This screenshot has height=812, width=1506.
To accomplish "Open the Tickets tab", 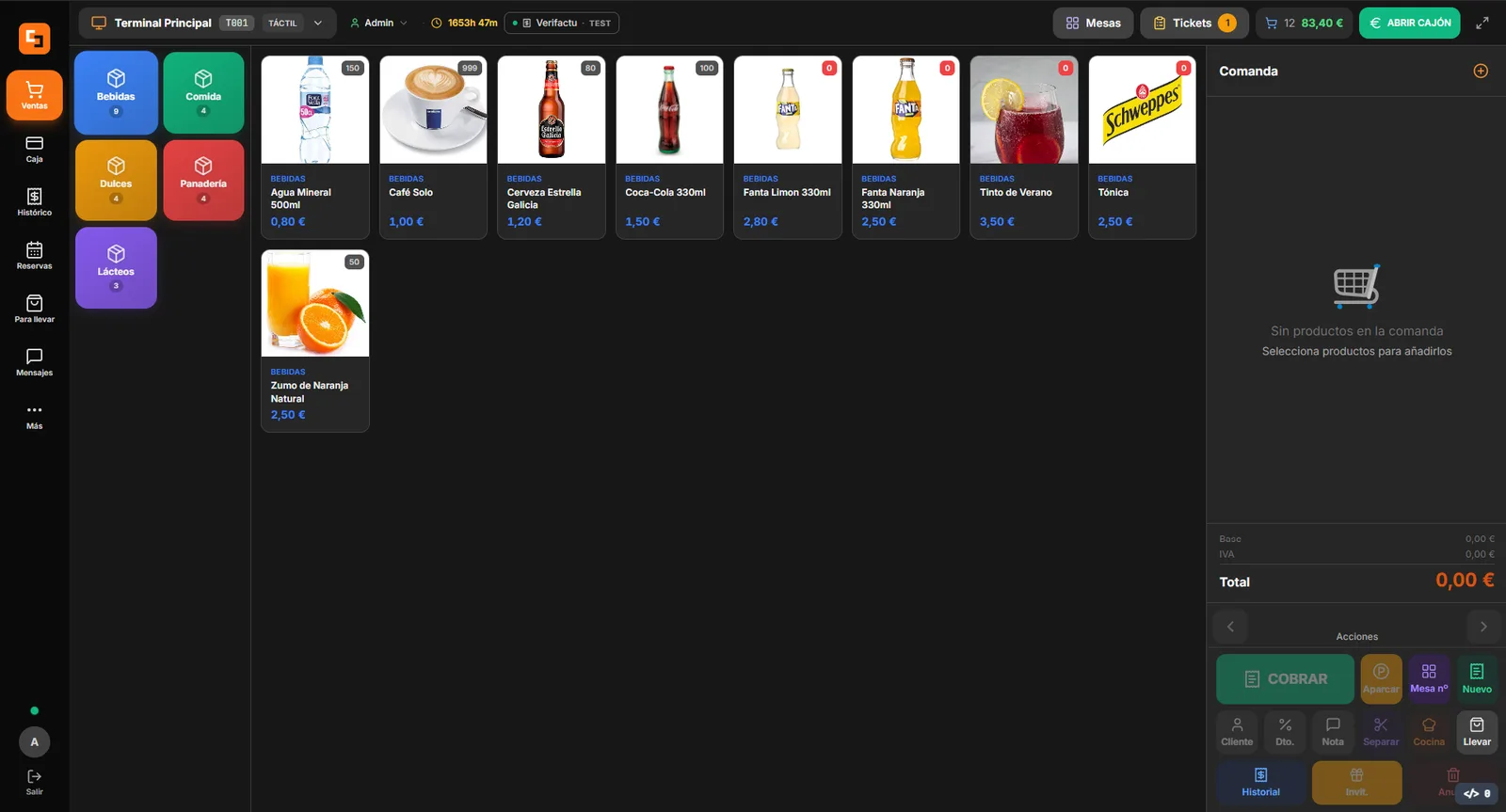I will pyautogui.click(x=1194, y=23).
